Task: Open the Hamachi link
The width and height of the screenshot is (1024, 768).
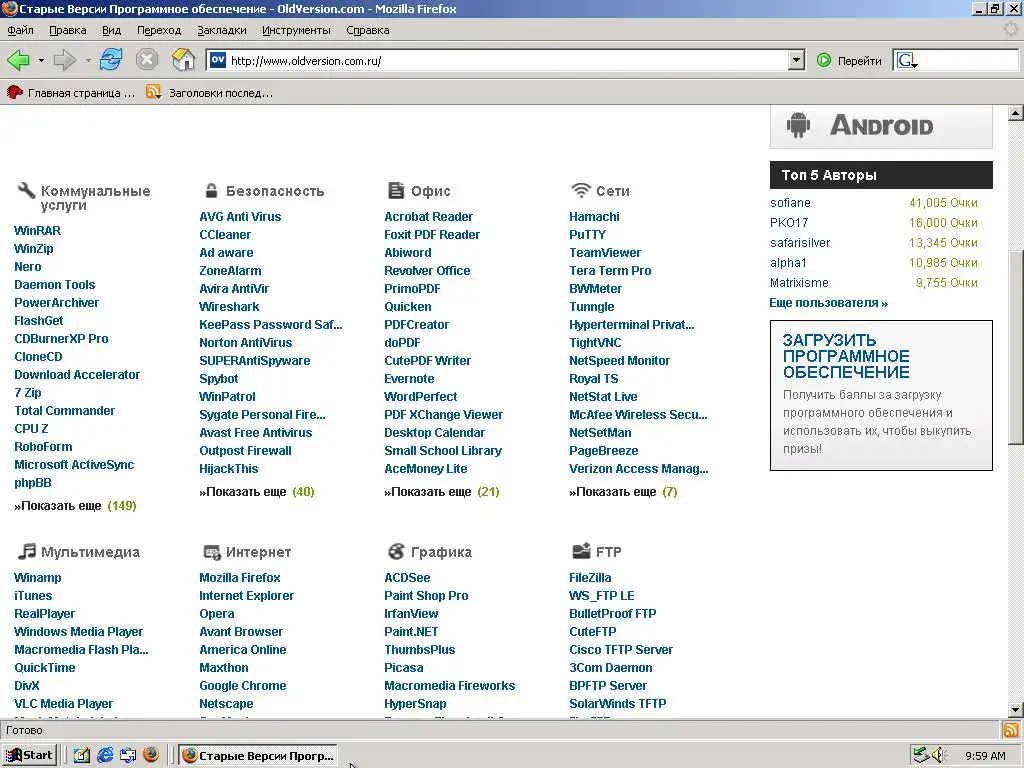Action: click(594, 216)
